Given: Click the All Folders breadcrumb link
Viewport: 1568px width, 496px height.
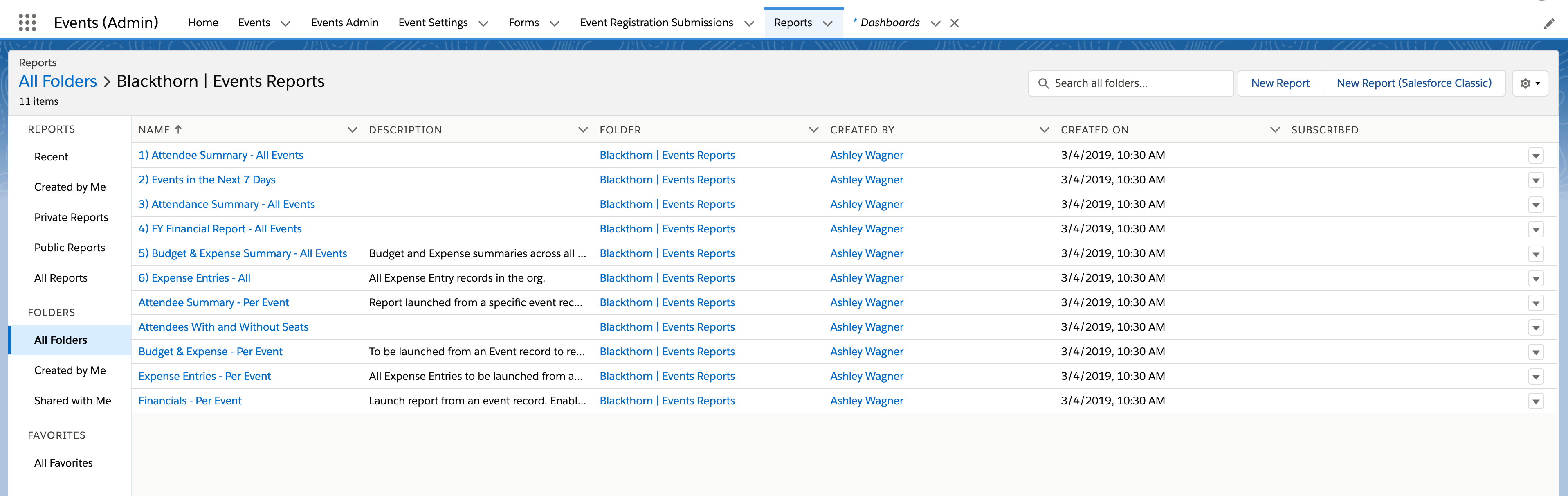Looking at the screenshot, I should [58, 81].
